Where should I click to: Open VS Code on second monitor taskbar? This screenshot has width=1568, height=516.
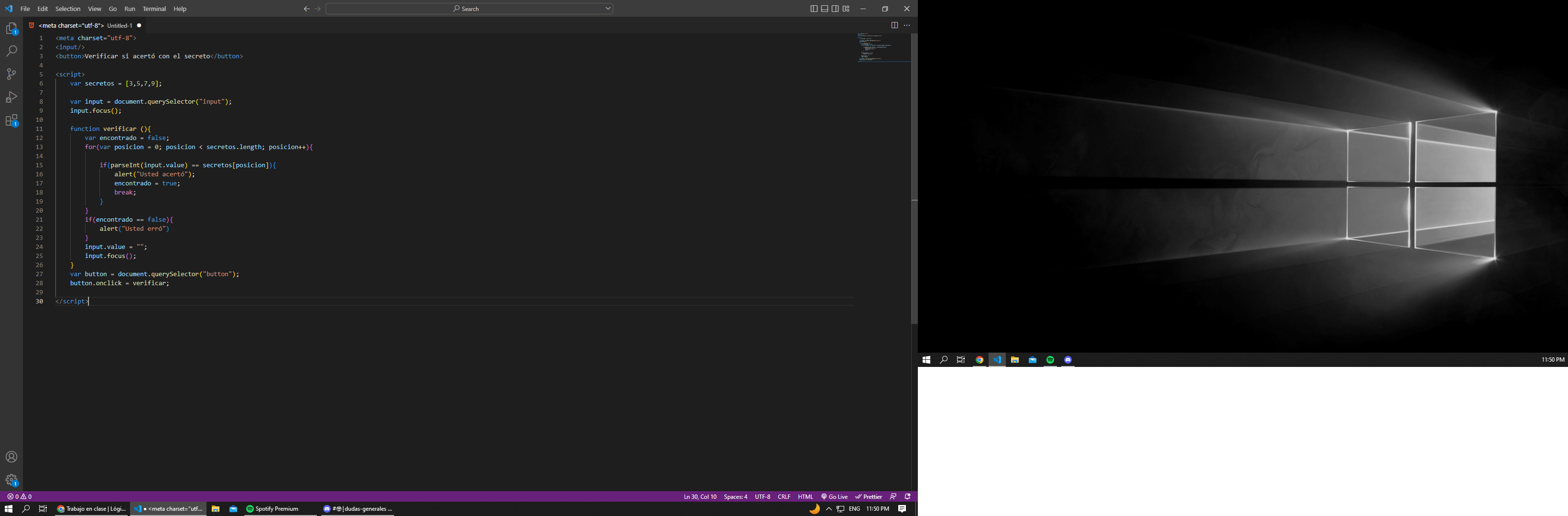(997, 360)
